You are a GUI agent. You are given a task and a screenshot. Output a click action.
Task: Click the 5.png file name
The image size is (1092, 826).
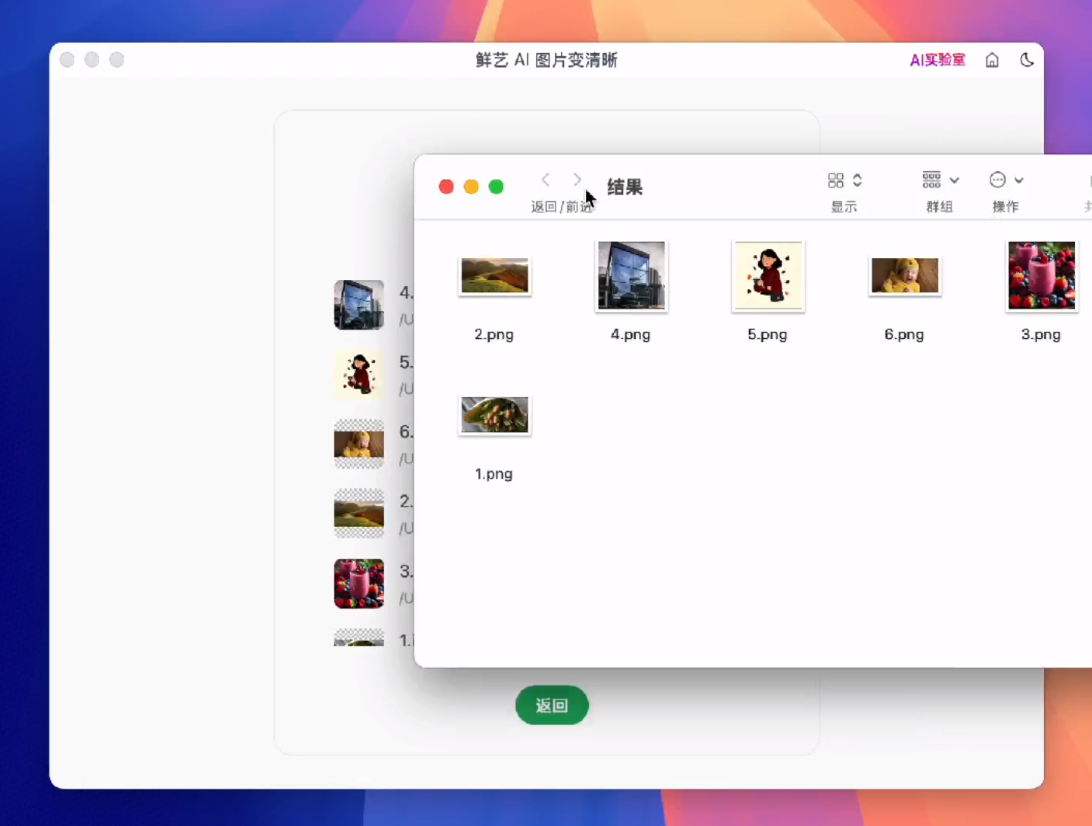767,334
